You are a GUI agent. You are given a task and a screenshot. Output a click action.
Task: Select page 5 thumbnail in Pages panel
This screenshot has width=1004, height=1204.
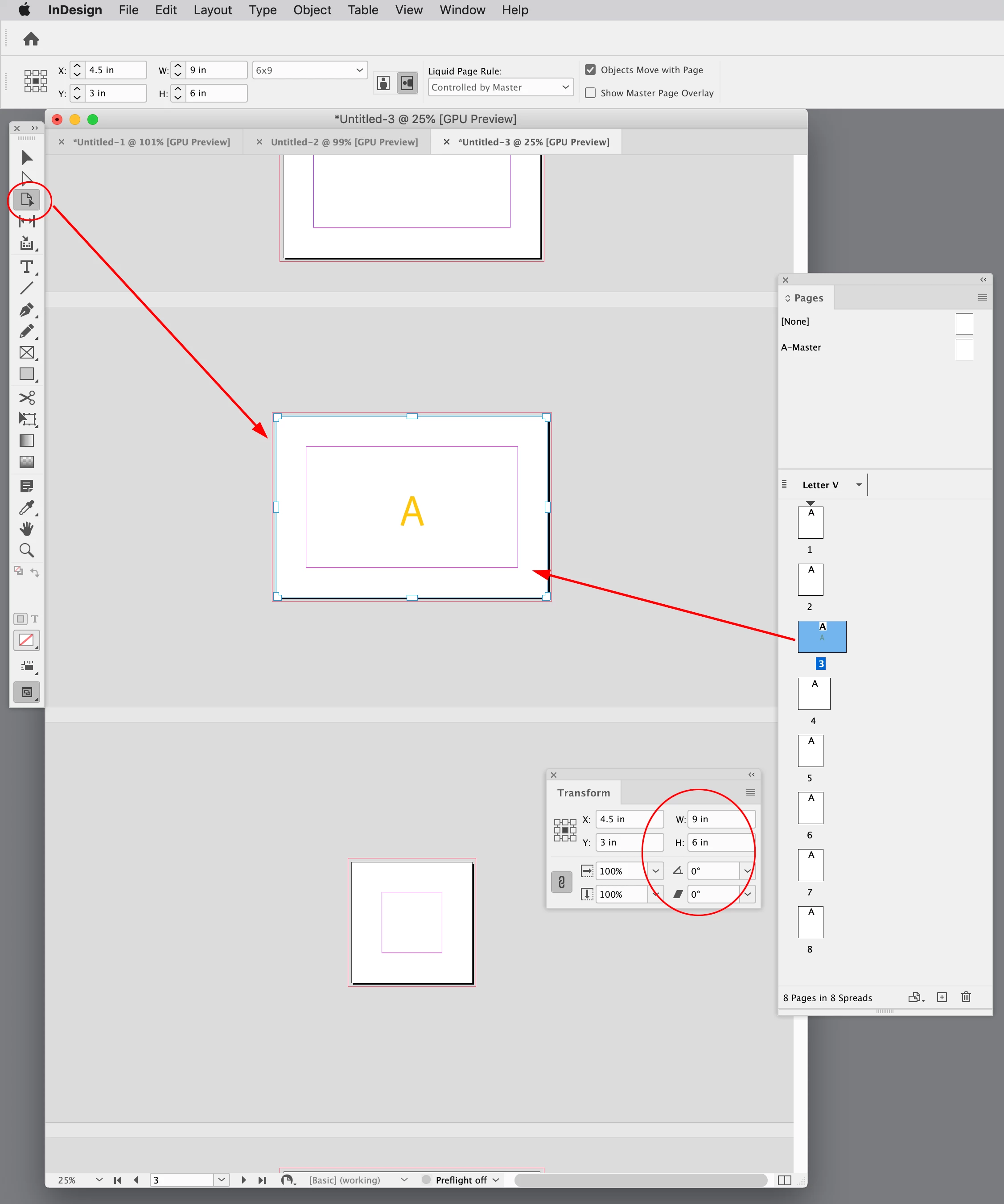pyautogui.click(x=811, y=750)
